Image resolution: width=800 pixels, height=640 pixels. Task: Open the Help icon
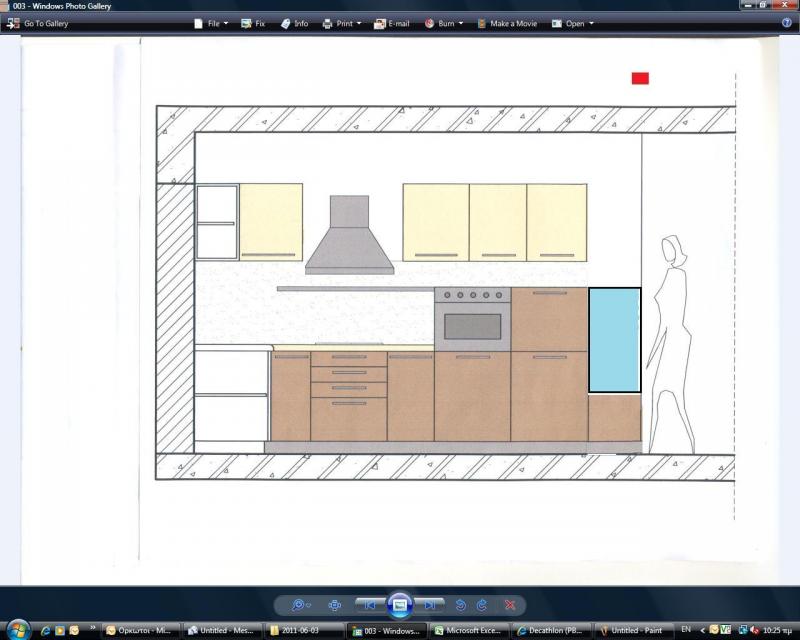pos(786,22)
